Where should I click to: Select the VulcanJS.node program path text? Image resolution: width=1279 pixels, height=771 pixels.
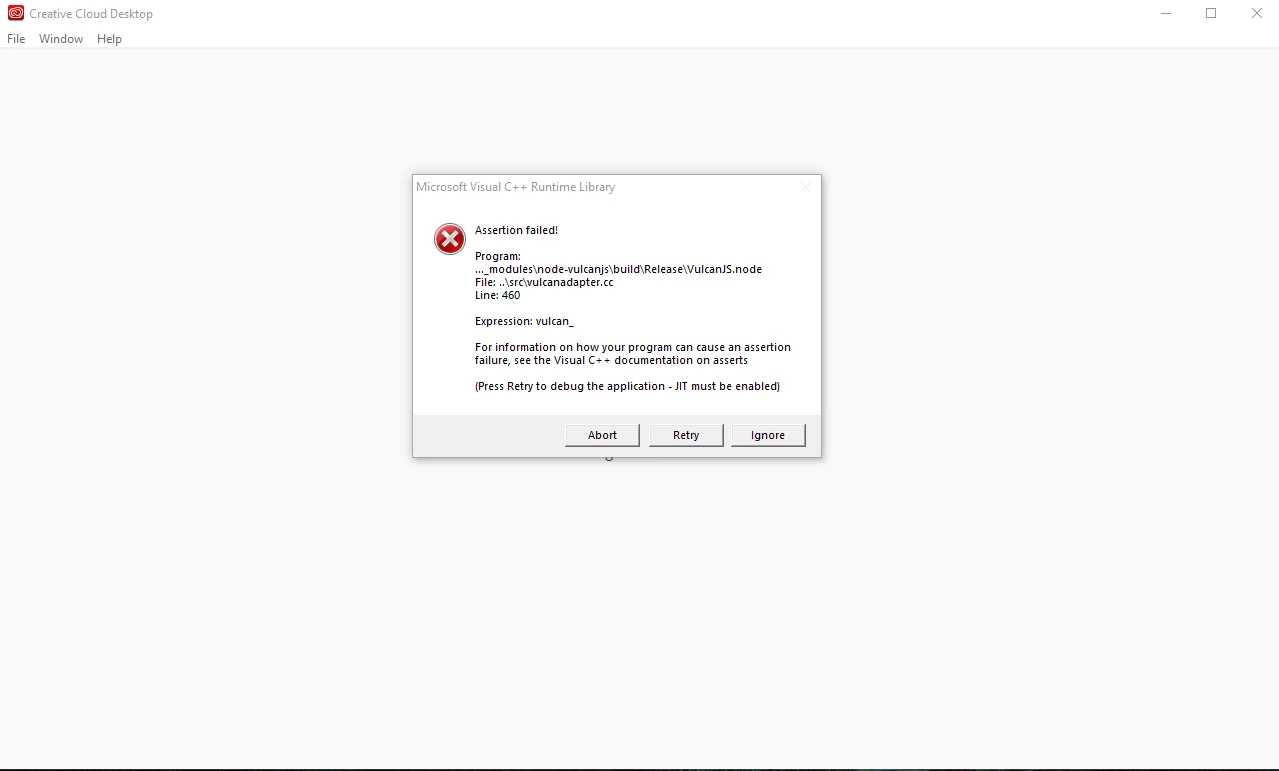[618, 269]
